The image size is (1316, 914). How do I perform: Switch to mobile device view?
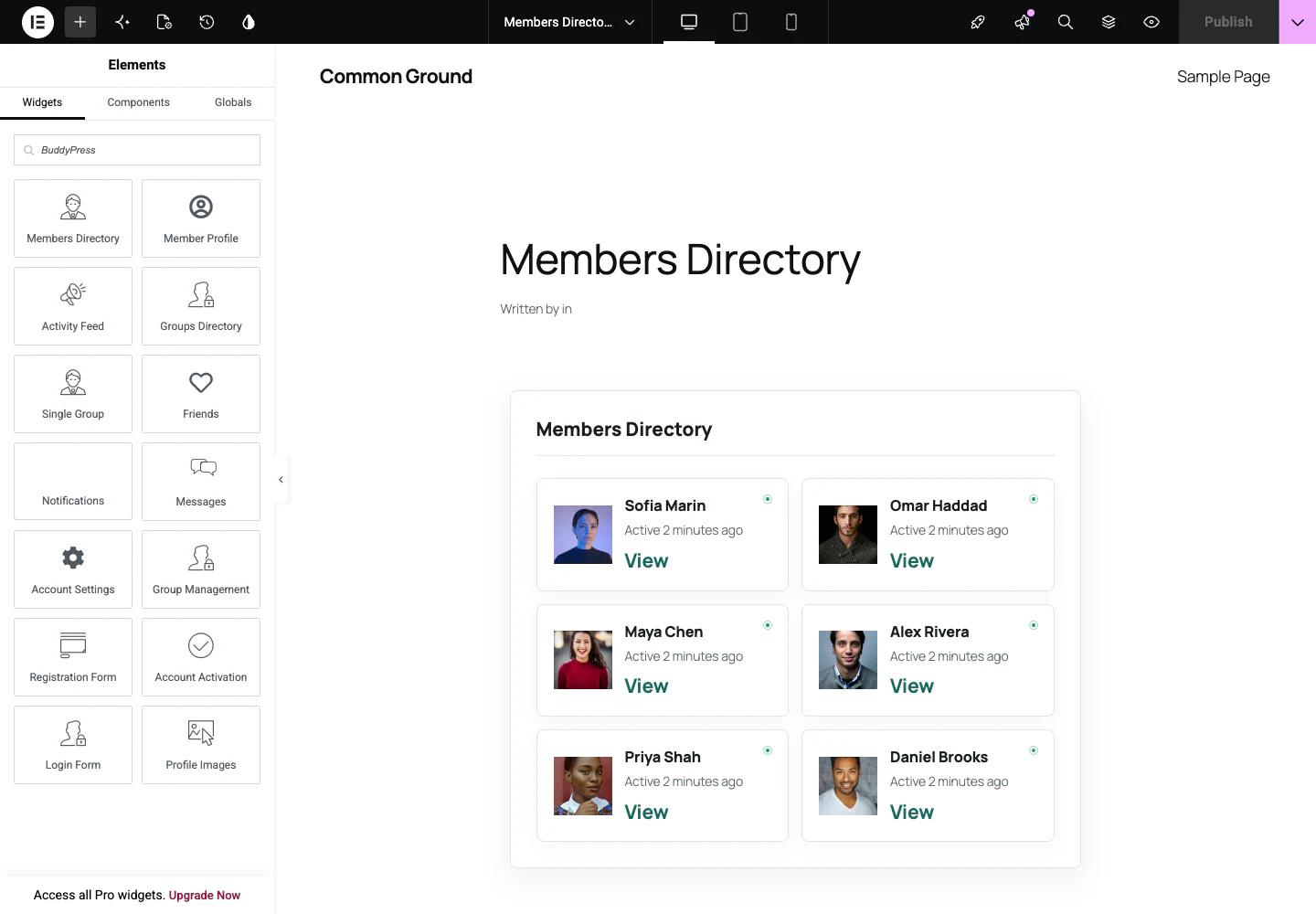tap(791, 22)
